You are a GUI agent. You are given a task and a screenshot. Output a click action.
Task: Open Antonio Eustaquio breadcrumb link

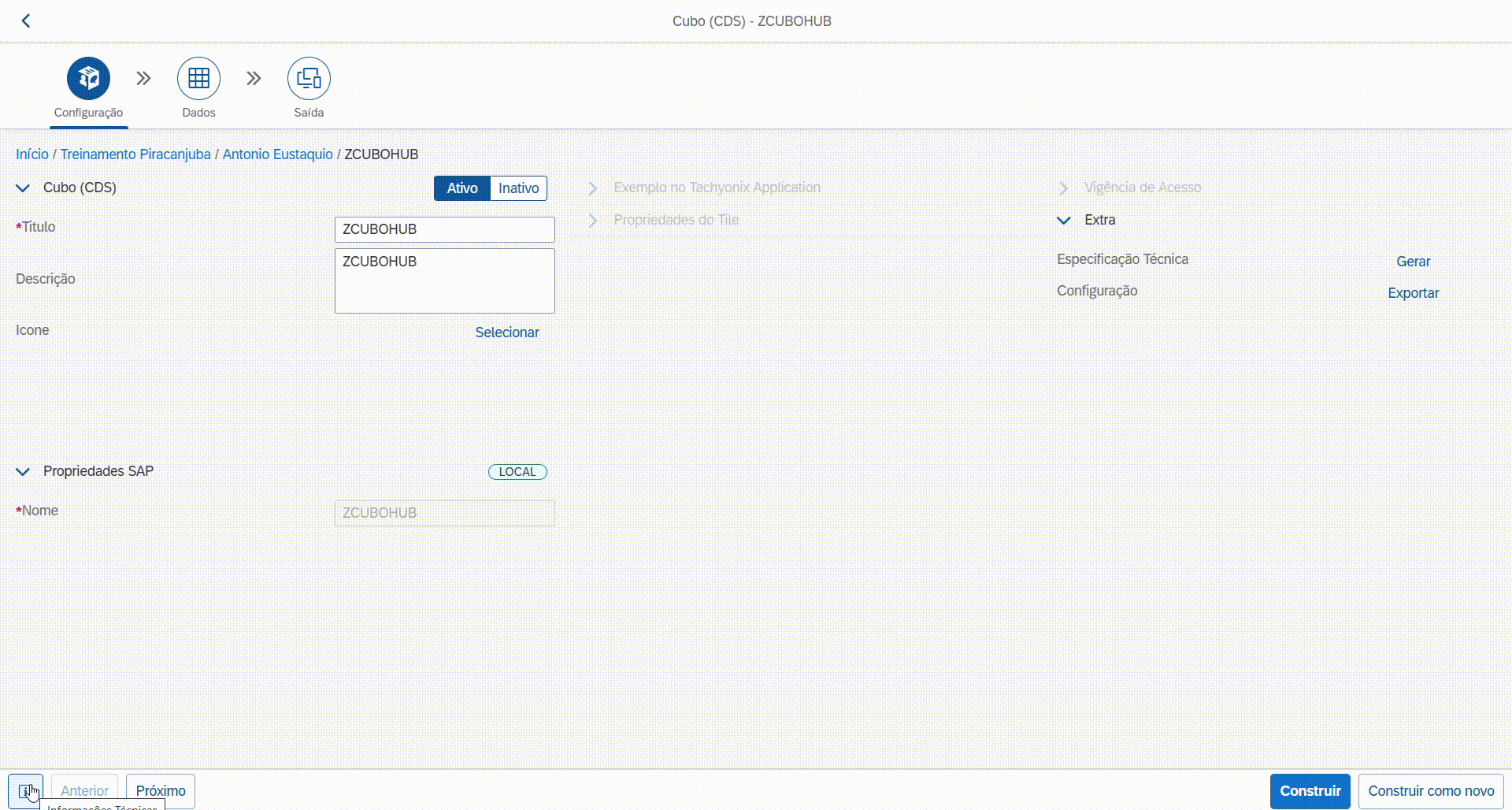277,154
